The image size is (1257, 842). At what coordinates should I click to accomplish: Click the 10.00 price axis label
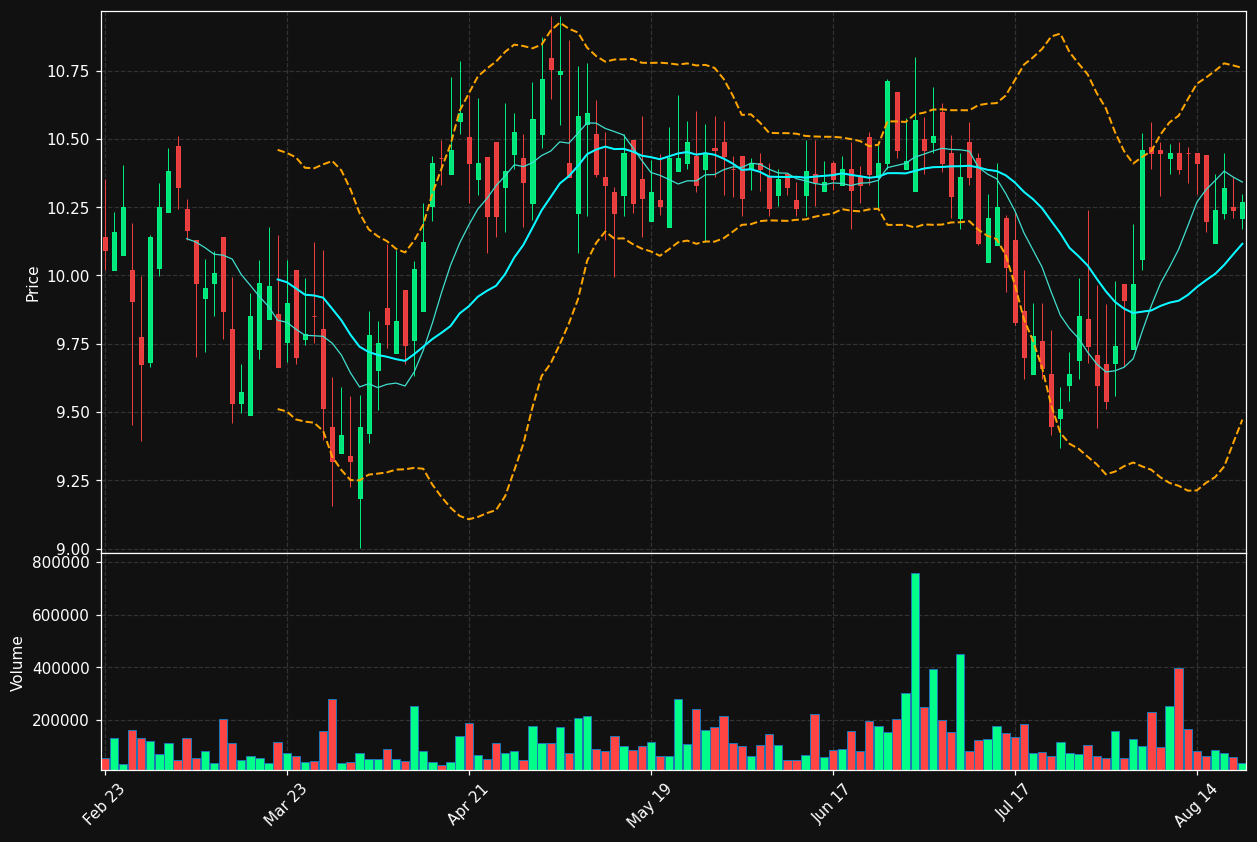pos(69,276)
